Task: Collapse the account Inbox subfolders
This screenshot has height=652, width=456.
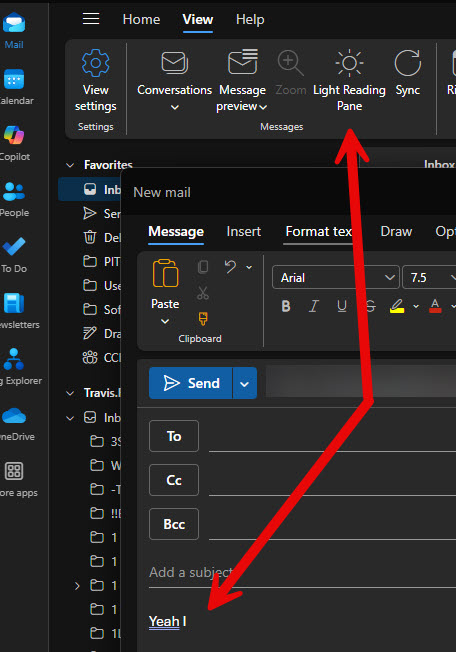Action: point(70,417)
